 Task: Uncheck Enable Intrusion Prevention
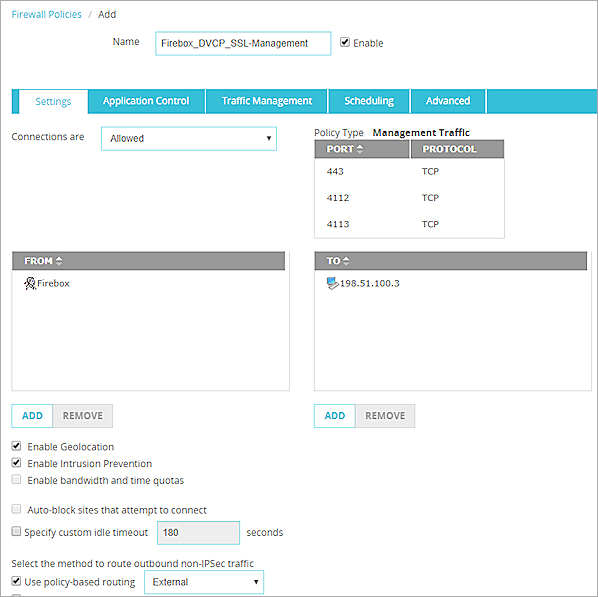pyautogui.click(x=16, y=463)
